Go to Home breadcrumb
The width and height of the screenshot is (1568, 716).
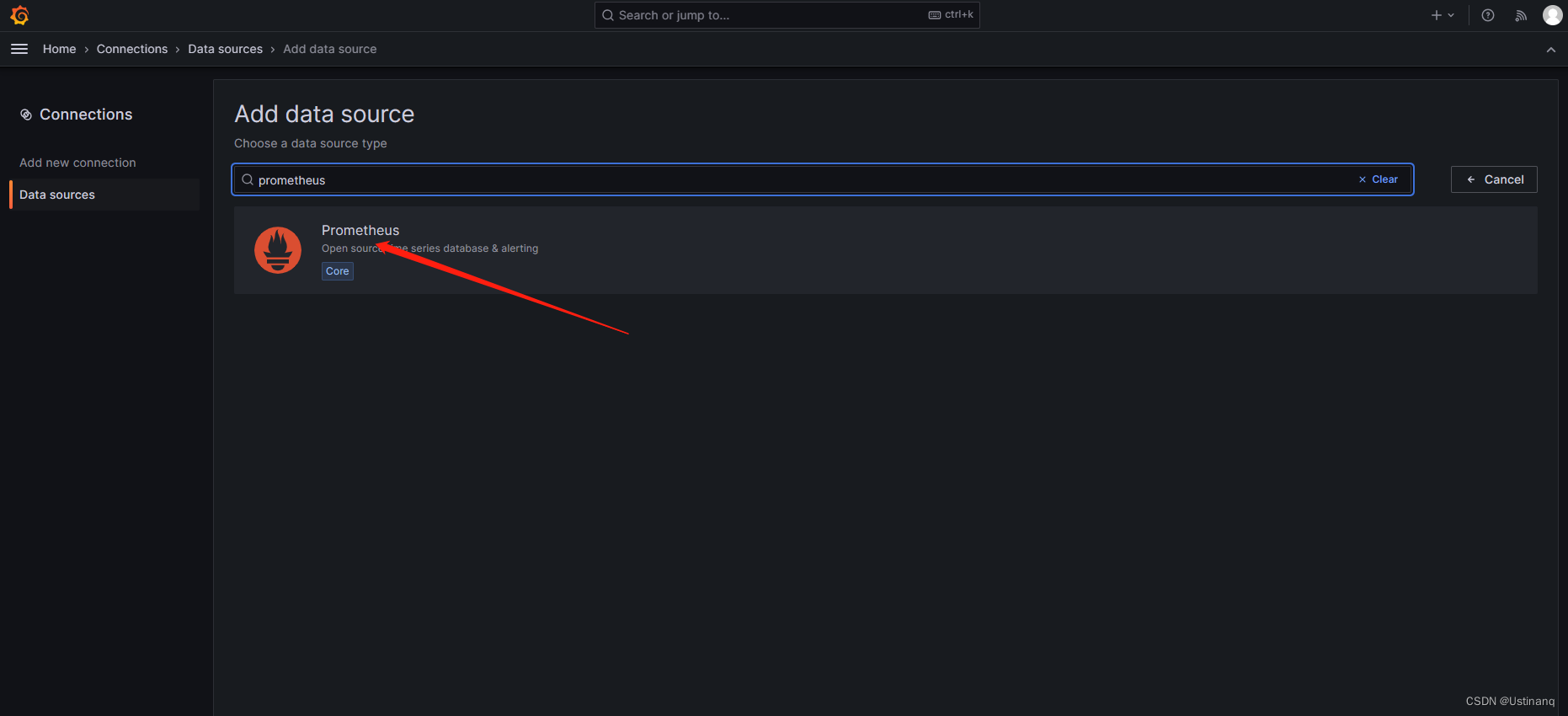(x=59, y=49)
